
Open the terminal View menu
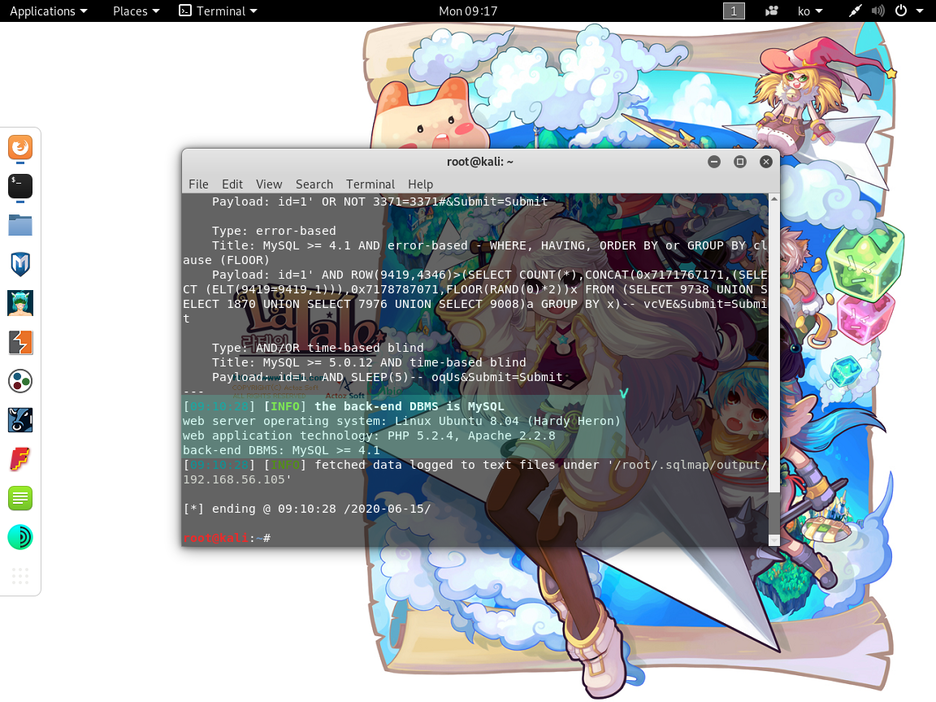(269, 184)
